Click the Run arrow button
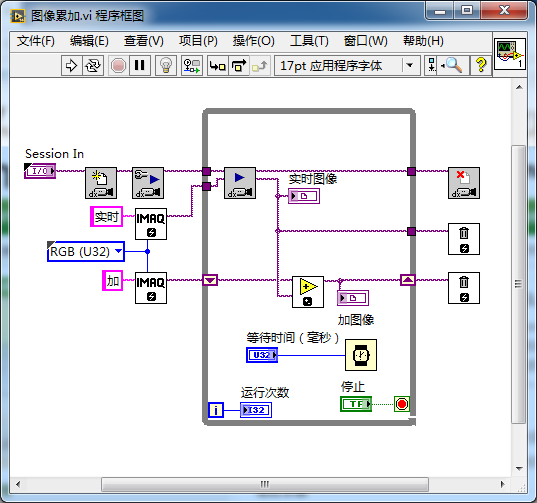537x503 pixels. click(72, 65)
